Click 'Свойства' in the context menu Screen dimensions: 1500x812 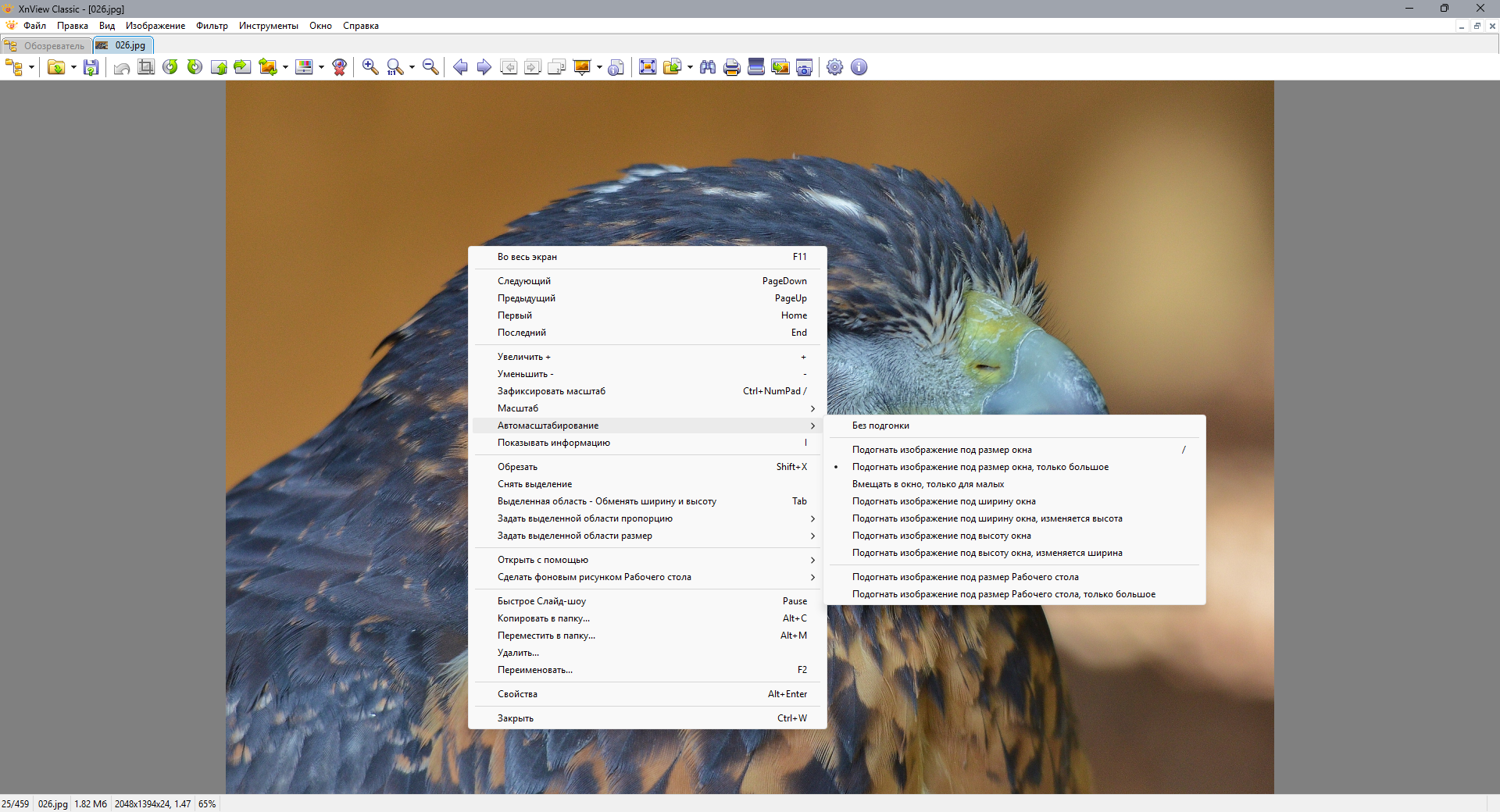[517, 694]
